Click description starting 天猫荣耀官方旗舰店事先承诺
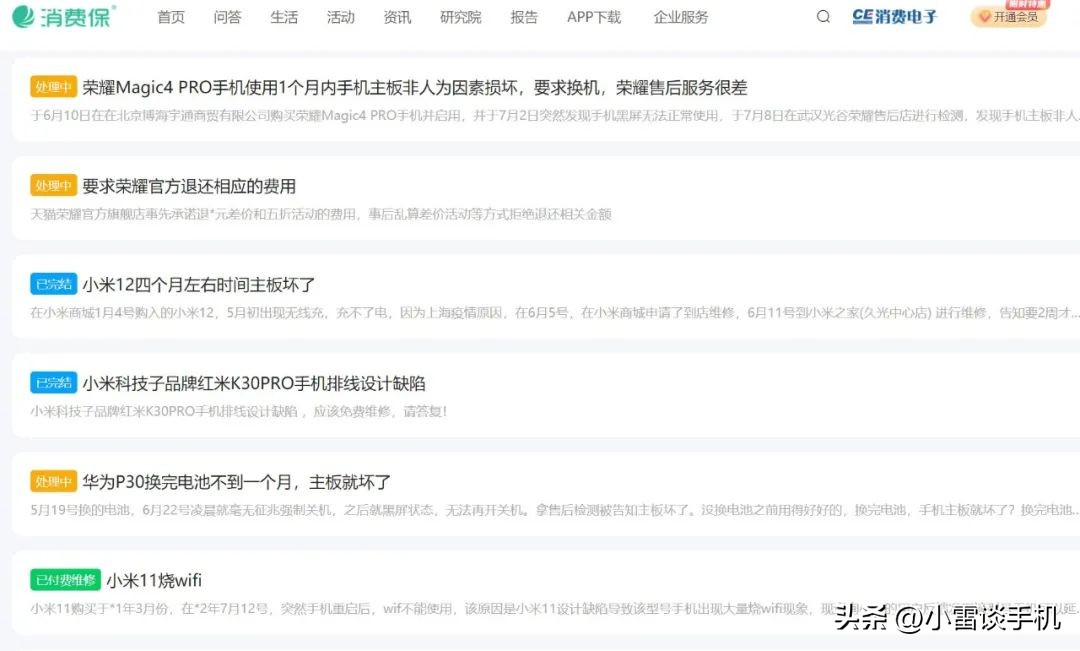The image size is (1080, 651). tap(321, 214)
